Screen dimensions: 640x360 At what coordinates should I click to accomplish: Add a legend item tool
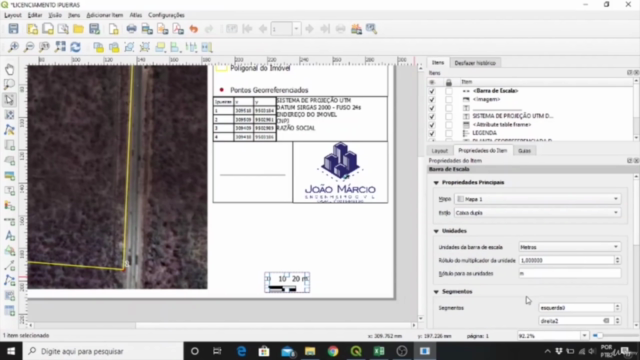click(9, 205)
